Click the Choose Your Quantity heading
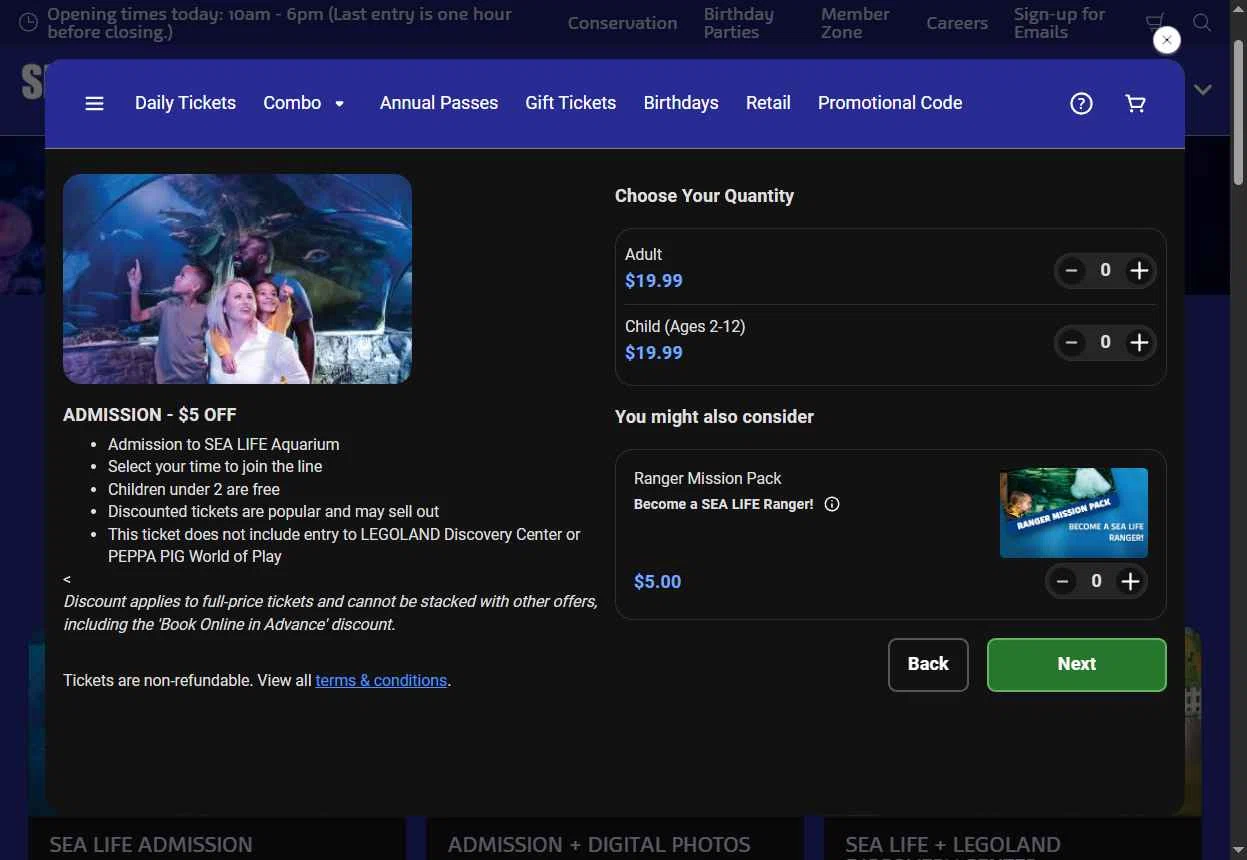The width and height of the screenshot is (1247, 860). [704, 196]
